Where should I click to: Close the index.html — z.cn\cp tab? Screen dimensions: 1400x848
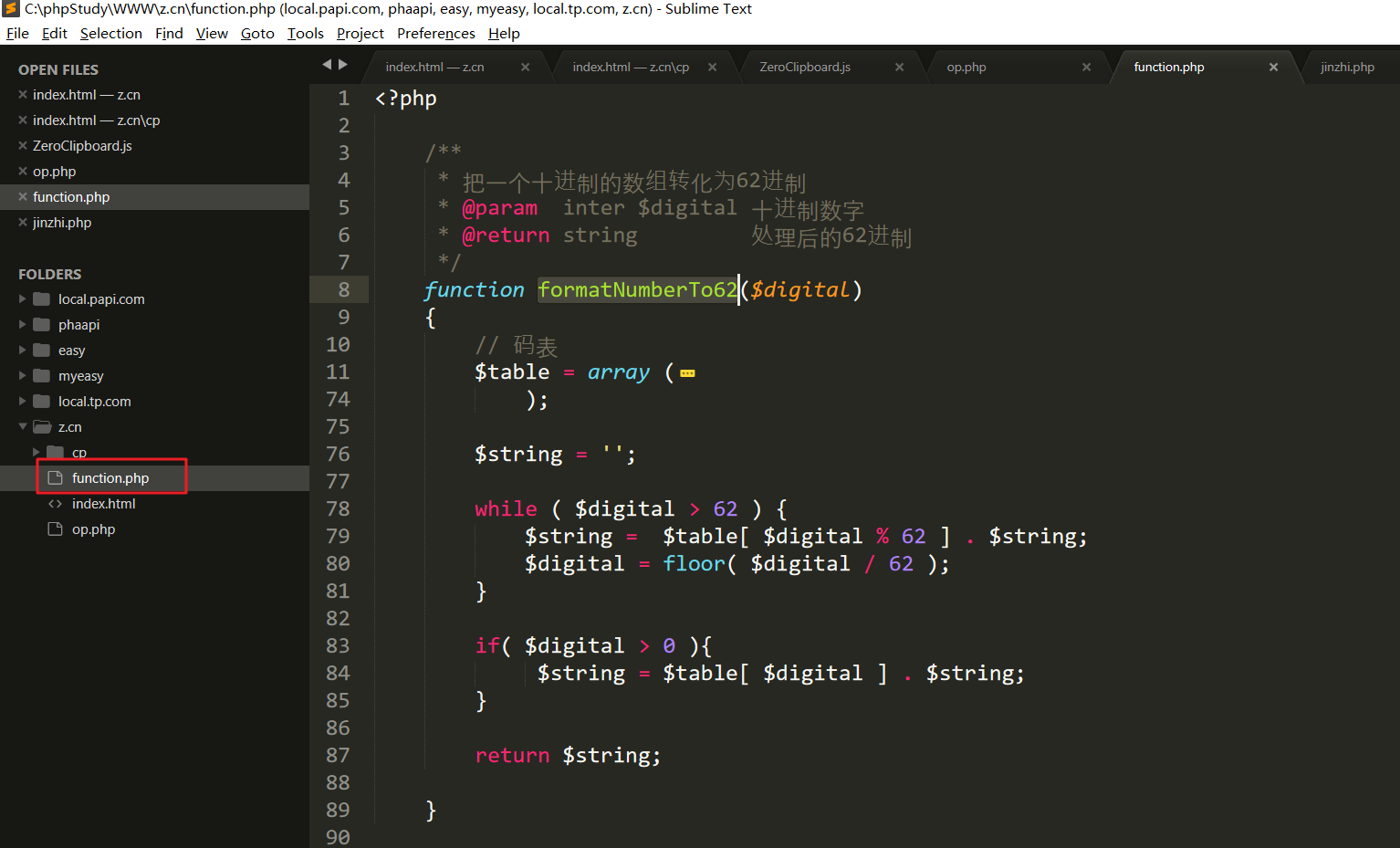point(712,67)
